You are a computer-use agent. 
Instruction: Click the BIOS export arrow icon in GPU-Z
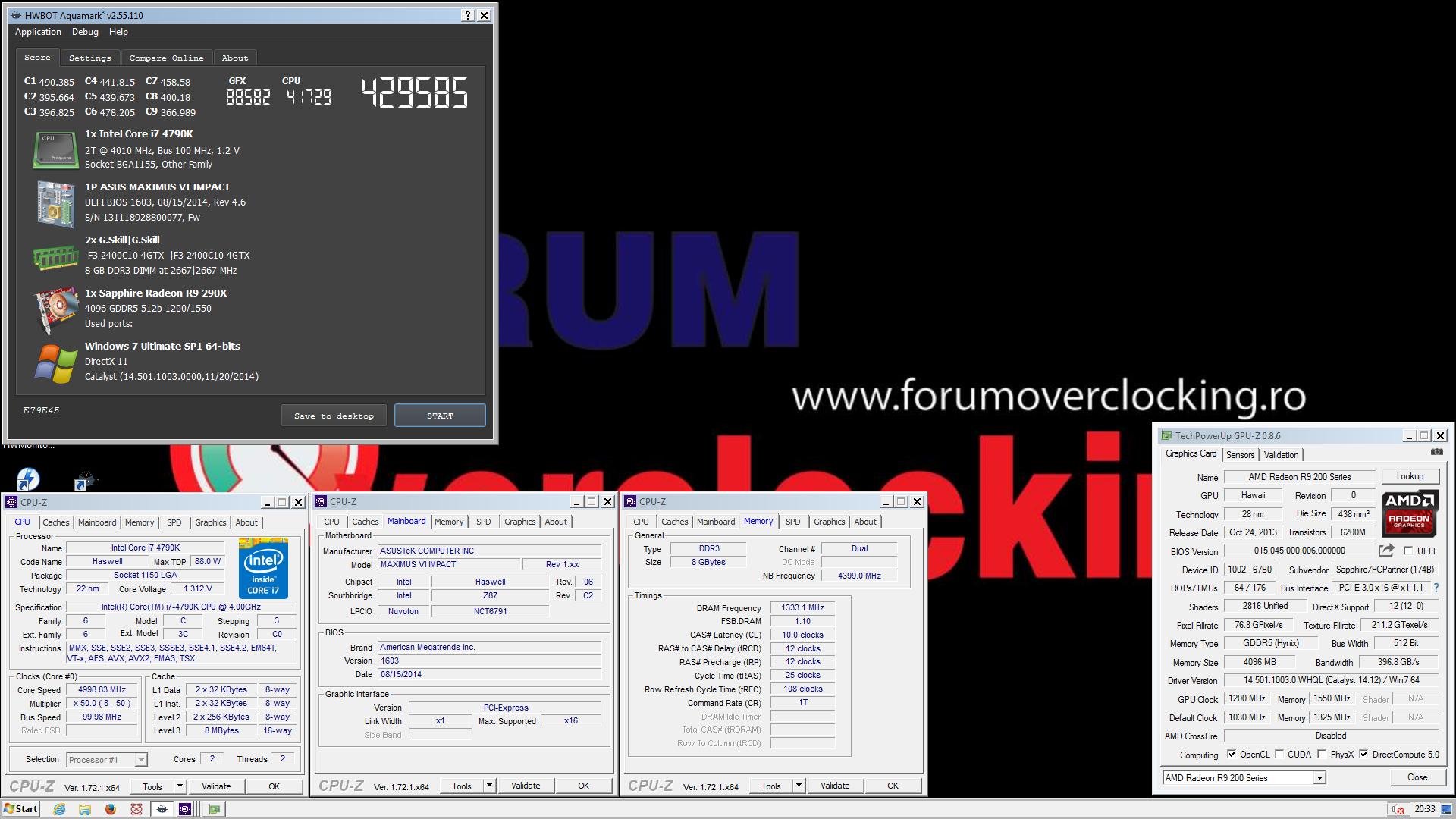[1386, 551]
